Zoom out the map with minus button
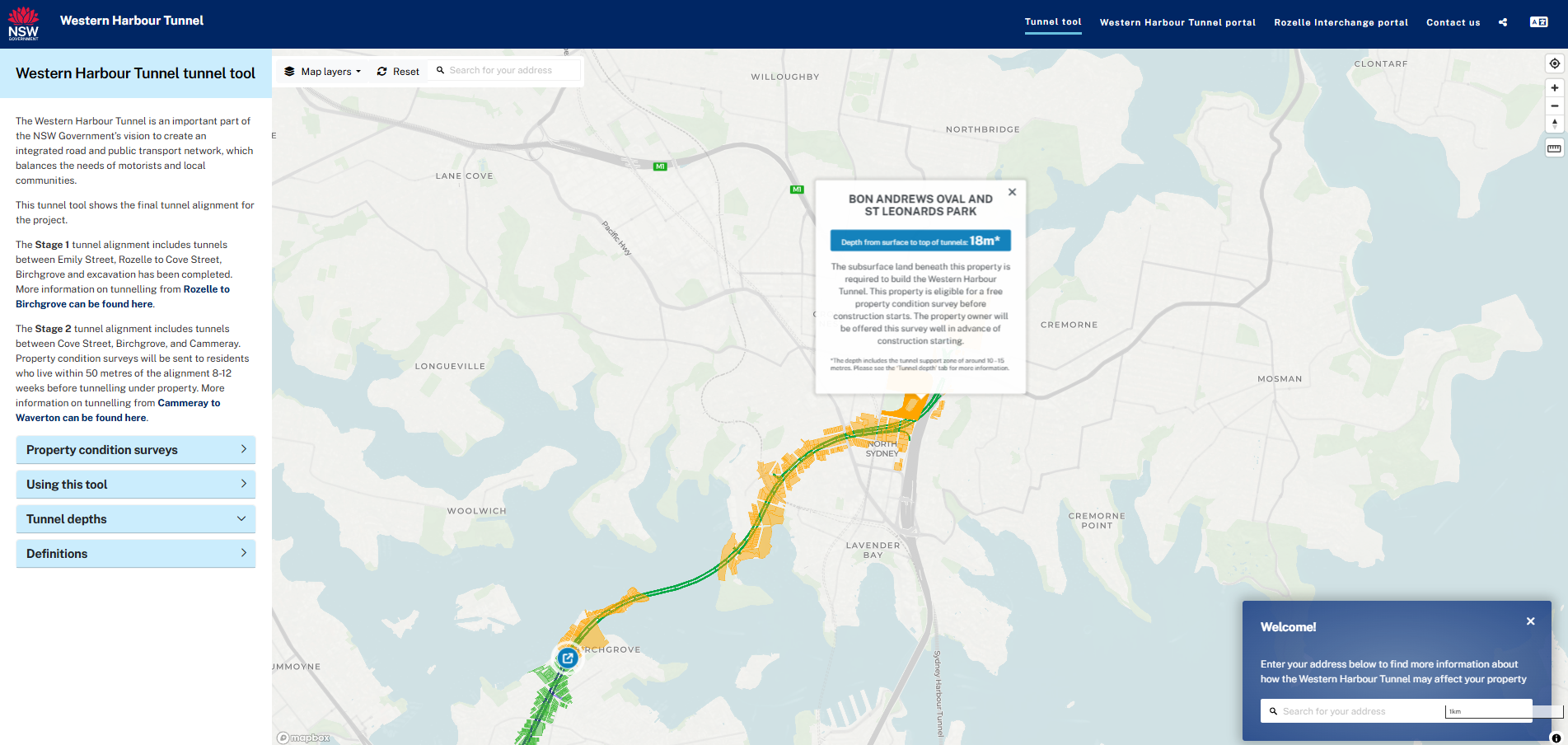This screenshot has width=1568, height=745. (1554, 105)
